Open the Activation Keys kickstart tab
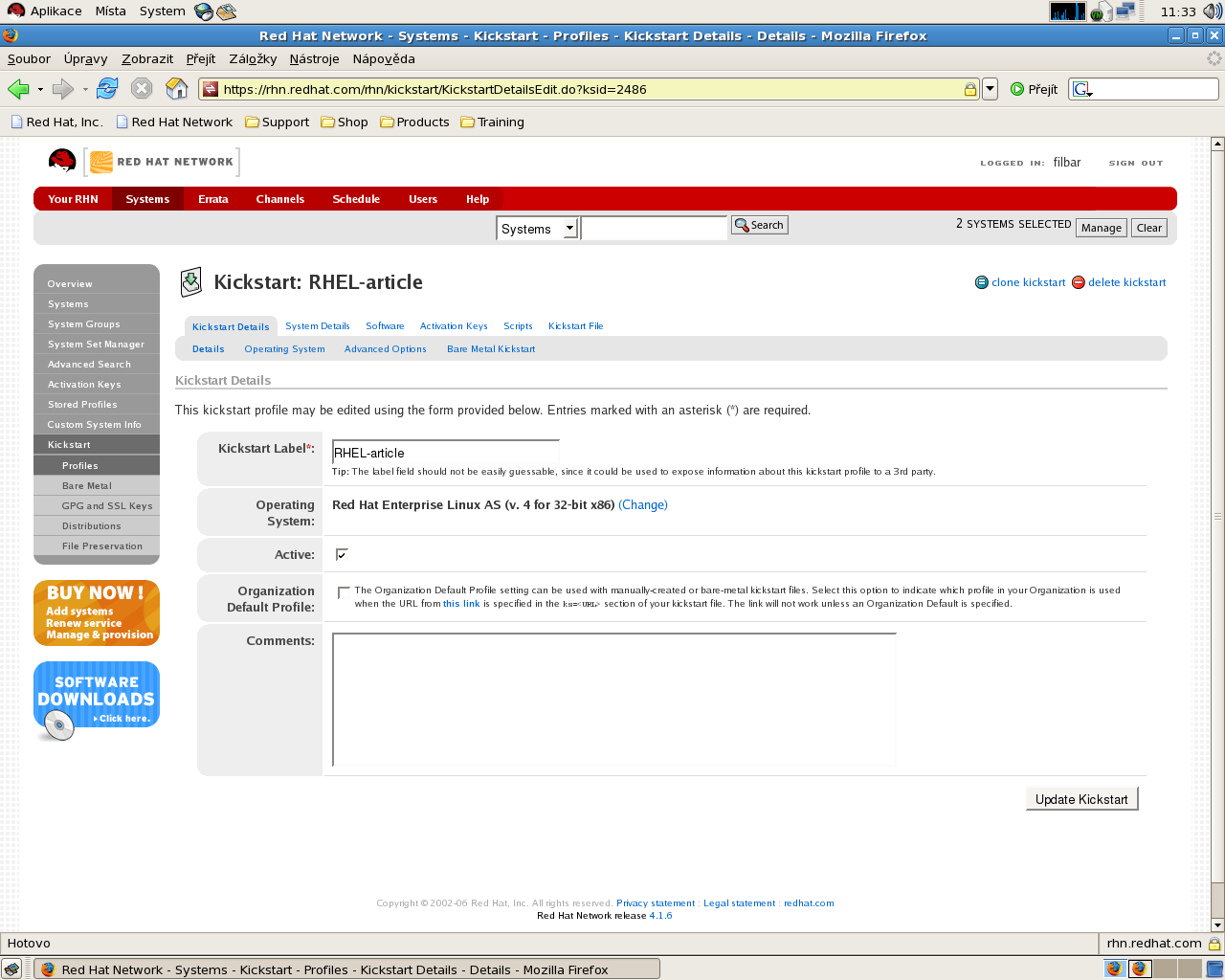The height and width of the screenshot is (980, 1225). click(x=454, y=326)
